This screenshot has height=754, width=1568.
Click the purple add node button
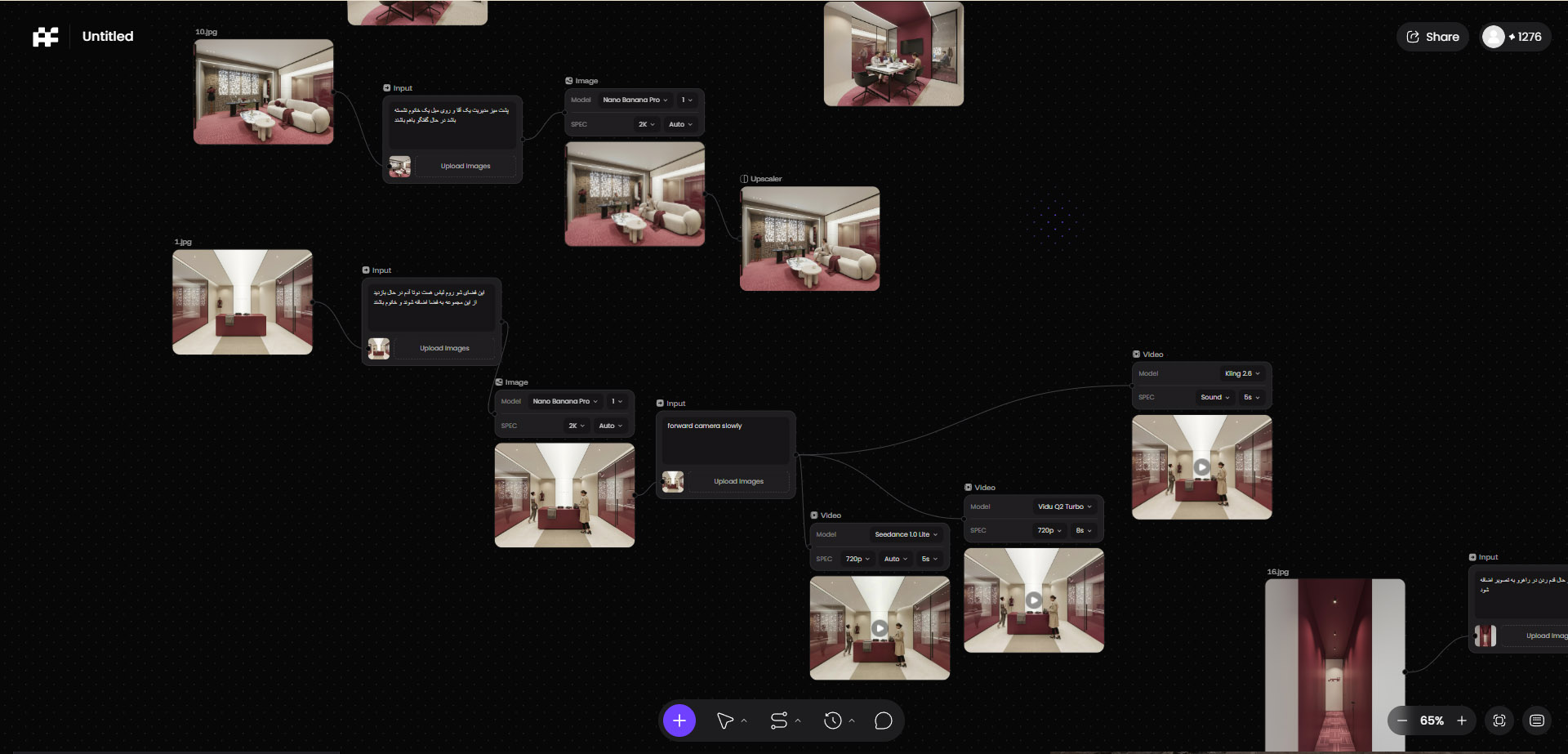(x=679, y=721)
